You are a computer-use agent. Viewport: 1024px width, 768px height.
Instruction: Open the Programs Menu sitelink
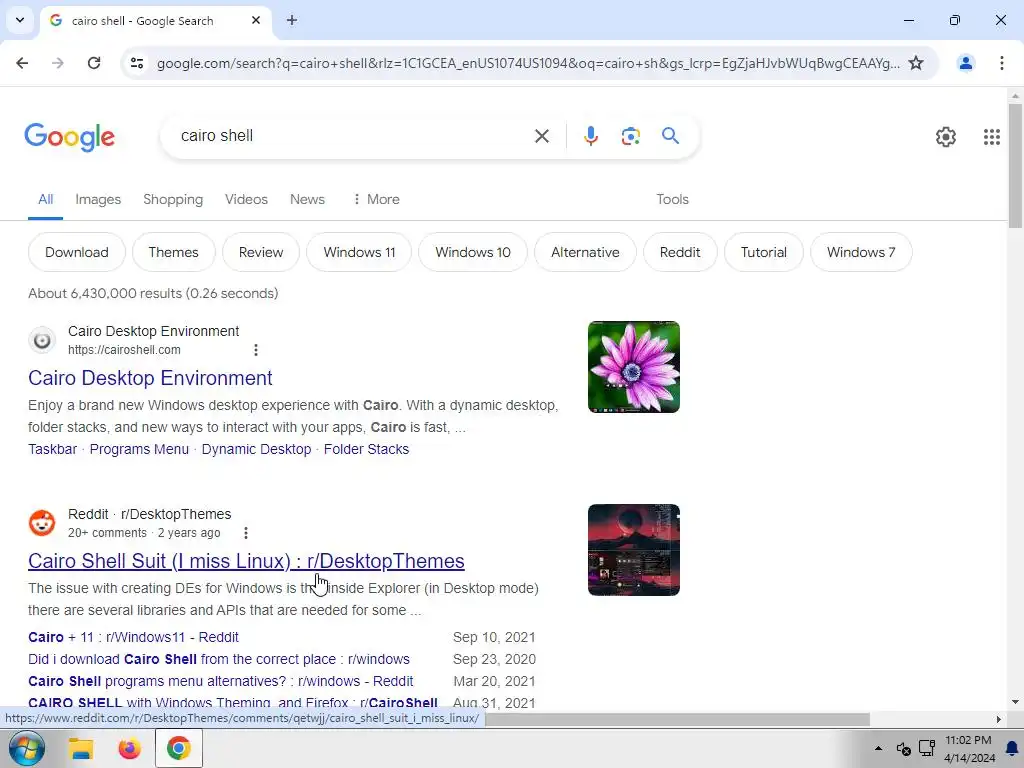pyautogui.click(x=139, y=449)
